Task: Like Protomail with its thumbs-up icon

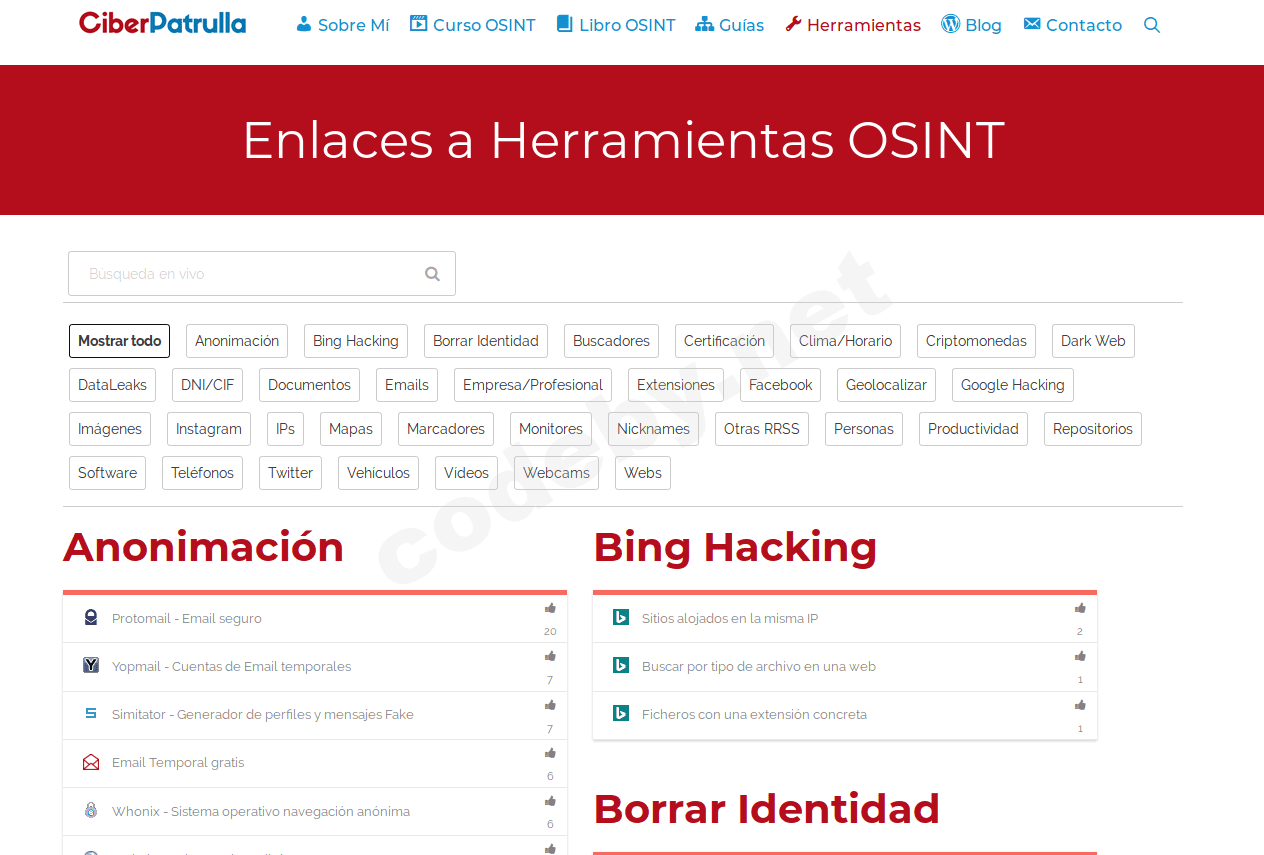Action: pyautogui.click(x=550, y=608)
